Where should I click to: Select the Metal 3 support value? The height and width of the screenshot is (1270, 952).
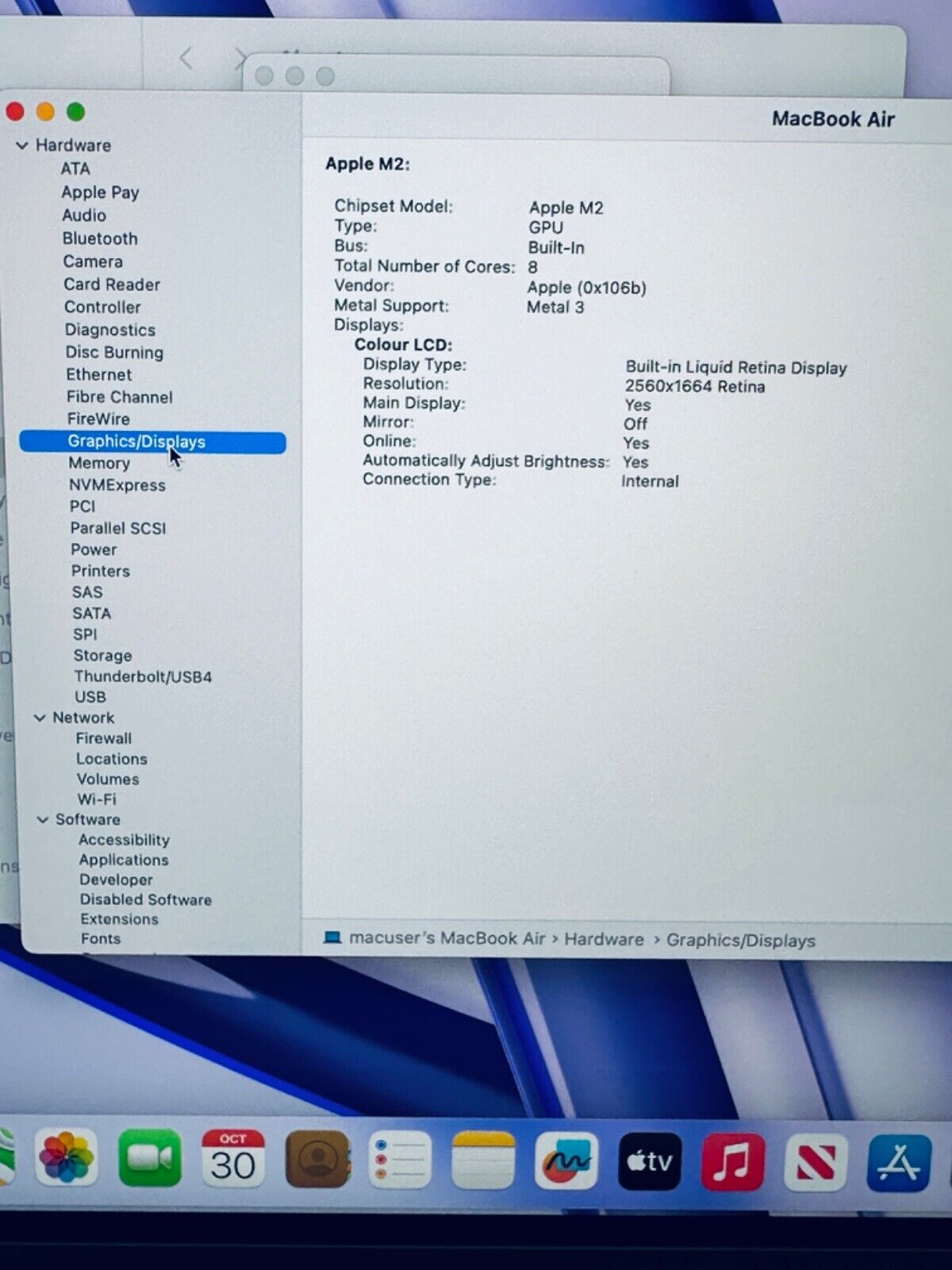click(x=555, y=307)
